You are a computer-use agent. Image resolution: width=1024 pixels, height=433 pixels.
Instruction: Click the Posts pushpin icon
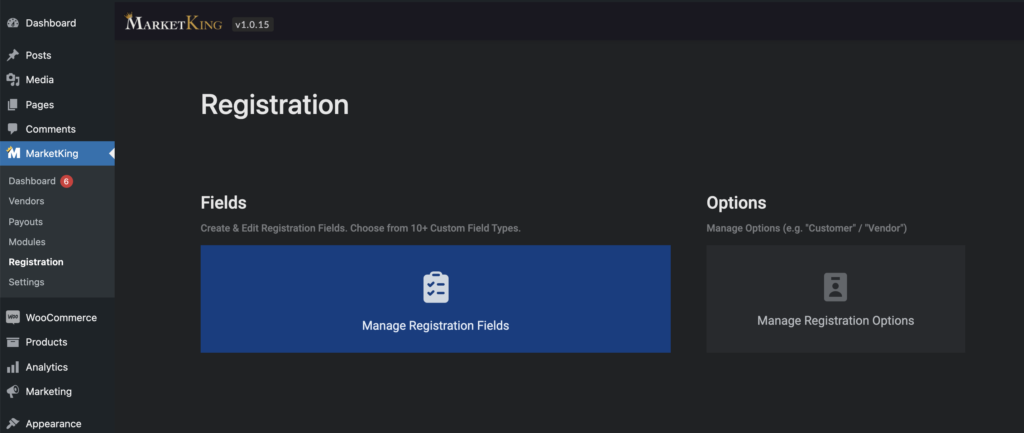tap(12, 56)
